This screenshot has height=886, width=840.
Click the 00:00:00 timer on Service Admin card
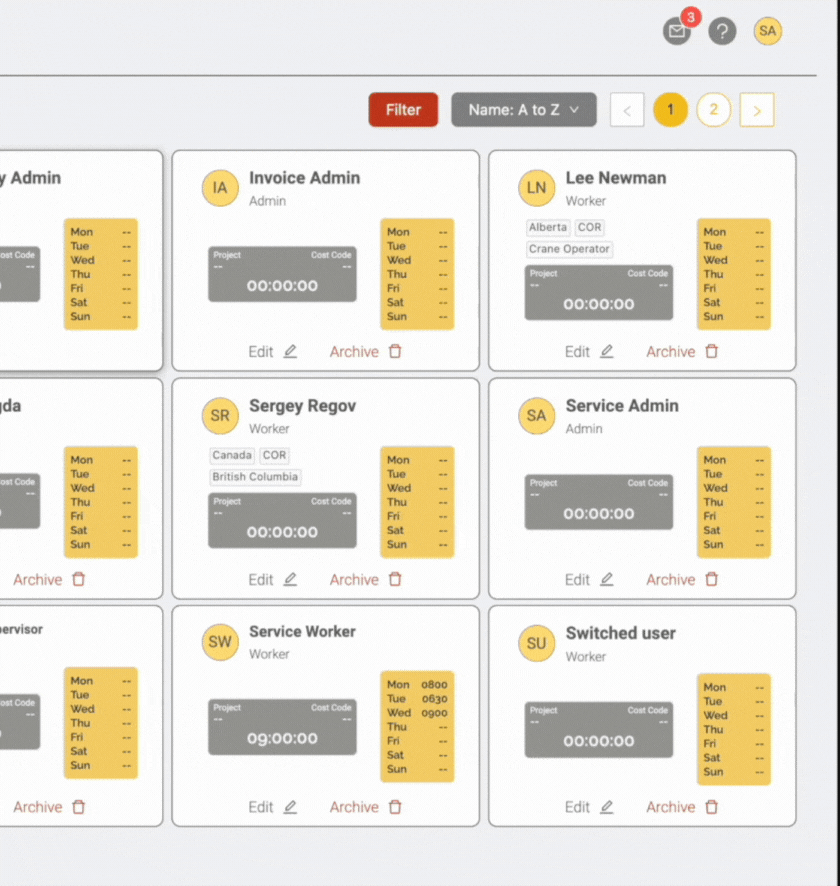[599, 513]
